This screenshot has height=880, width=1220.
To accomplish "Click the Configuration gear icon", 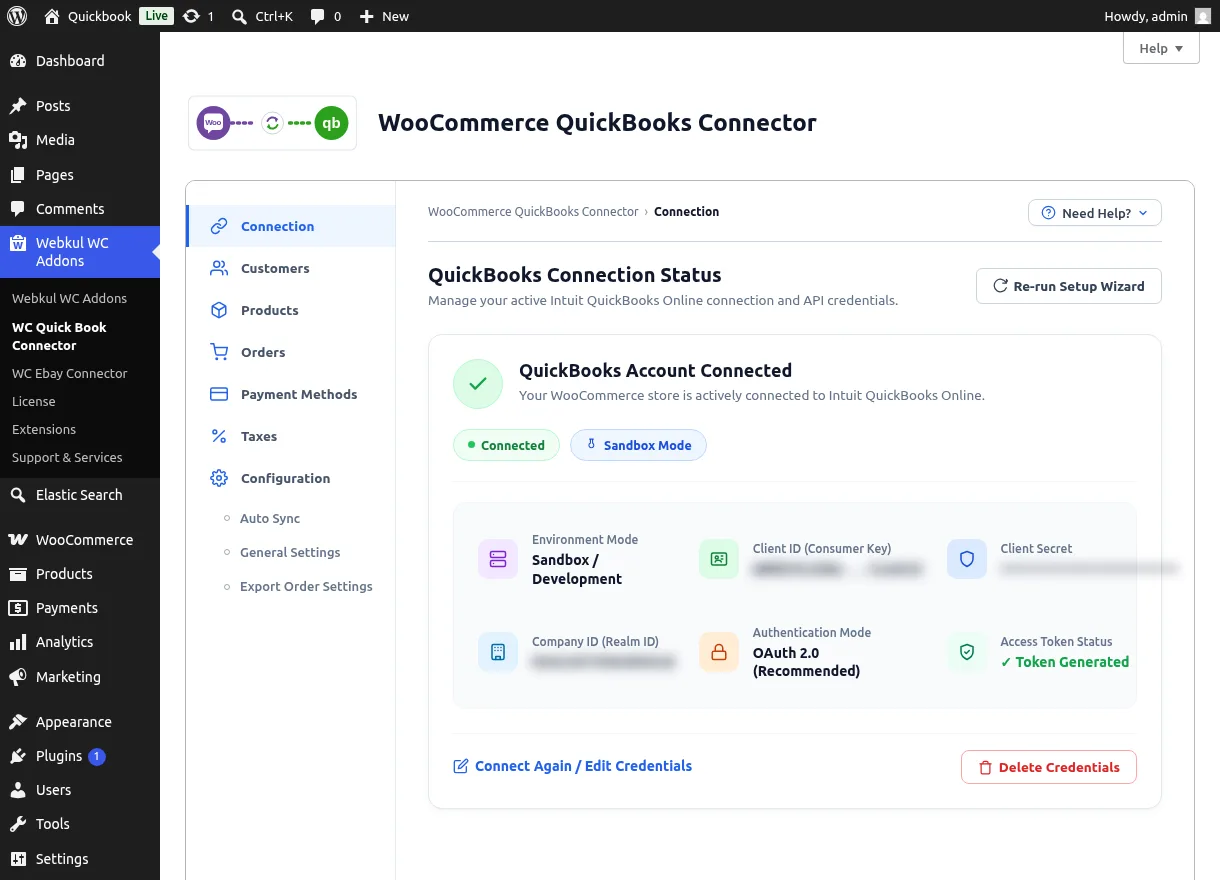I will click(x=219, y=478).
